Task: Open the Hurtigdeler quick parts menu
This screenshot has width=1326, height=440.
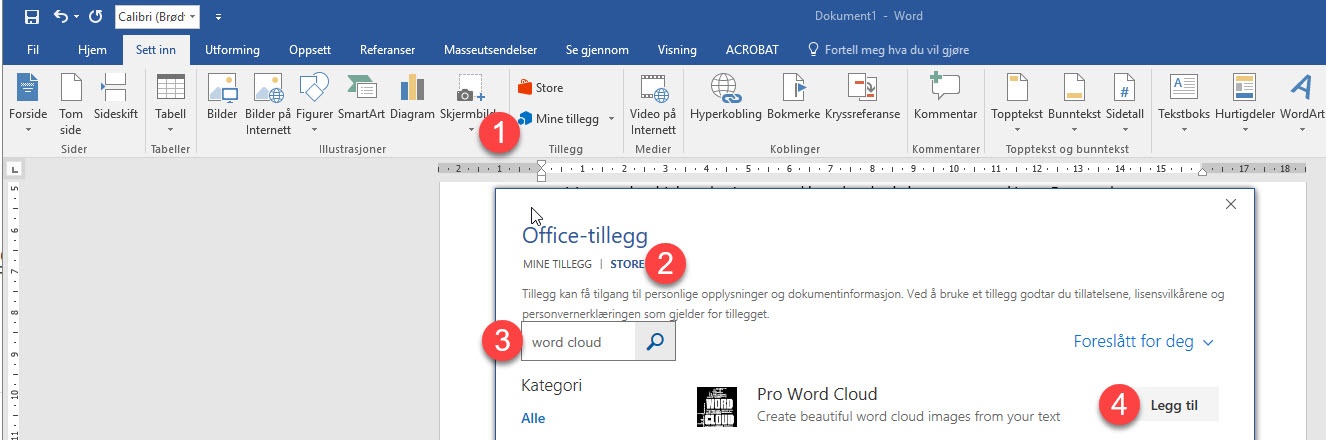Action: click(1244, 104)
